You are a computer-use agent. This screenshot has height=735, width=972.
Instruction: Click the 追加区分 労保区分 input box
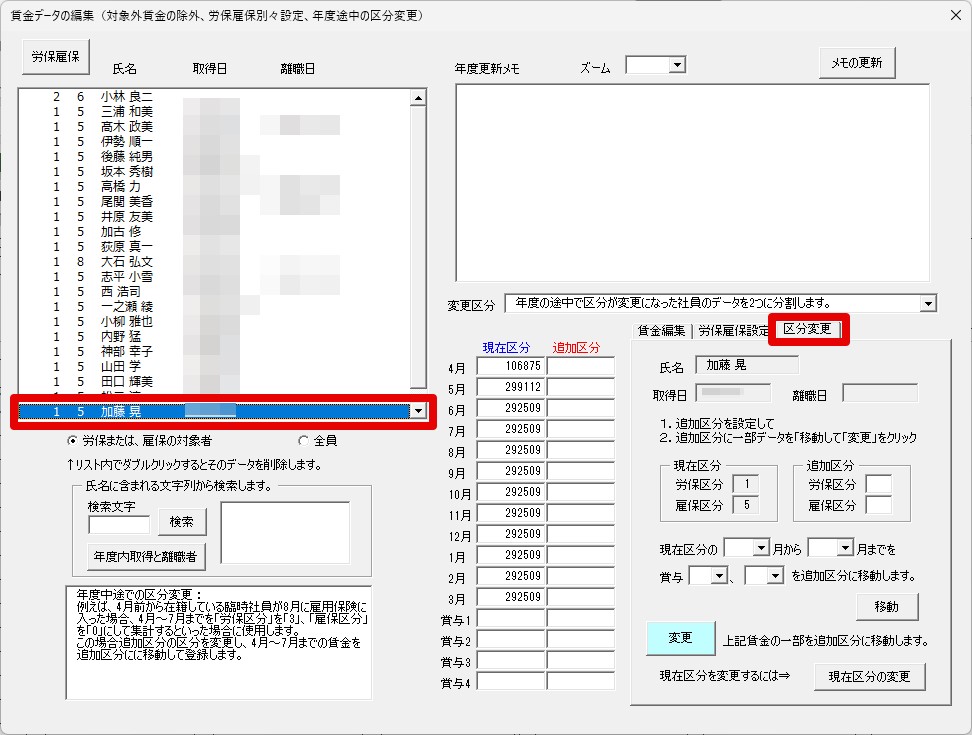click(878, 484)
